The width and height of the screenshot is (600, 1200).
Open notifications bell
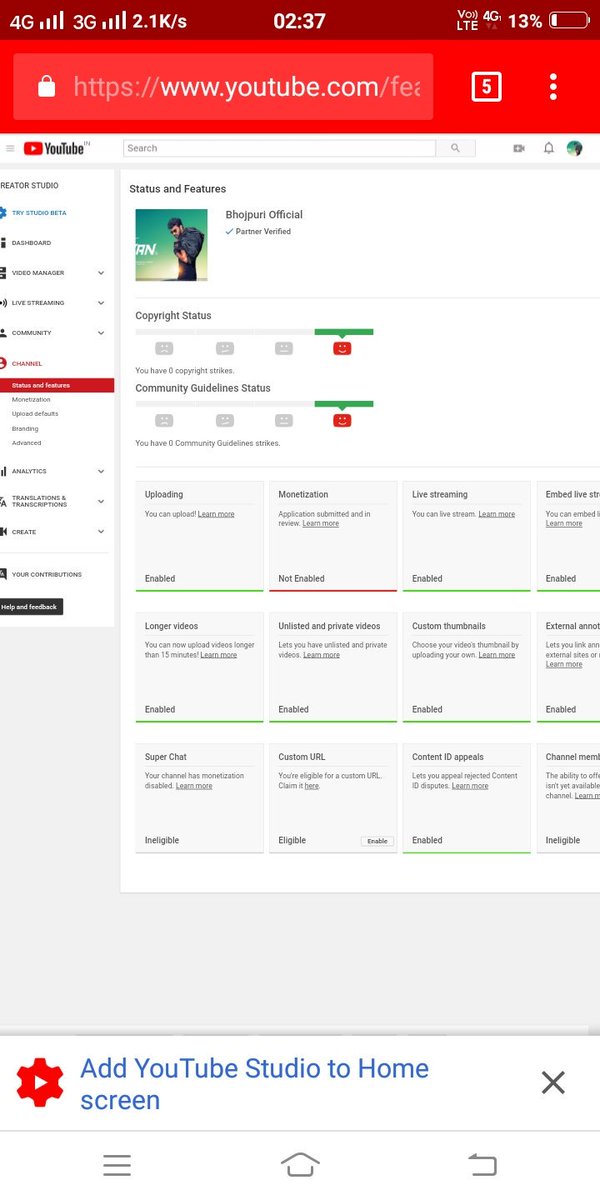[548, 148]
